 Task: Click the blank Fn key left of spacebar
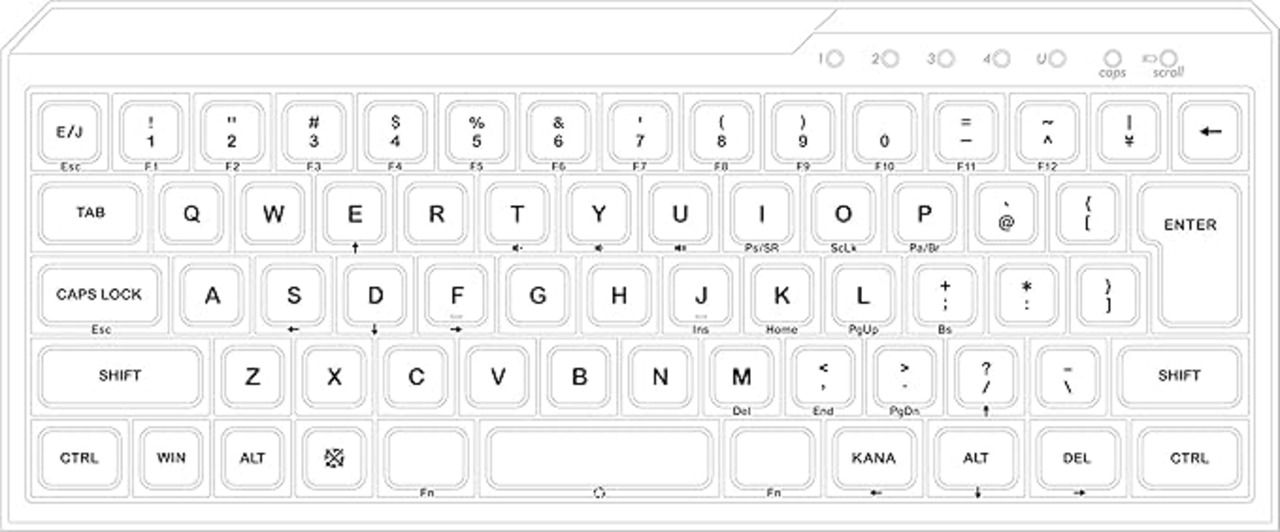tap(427, 458)
